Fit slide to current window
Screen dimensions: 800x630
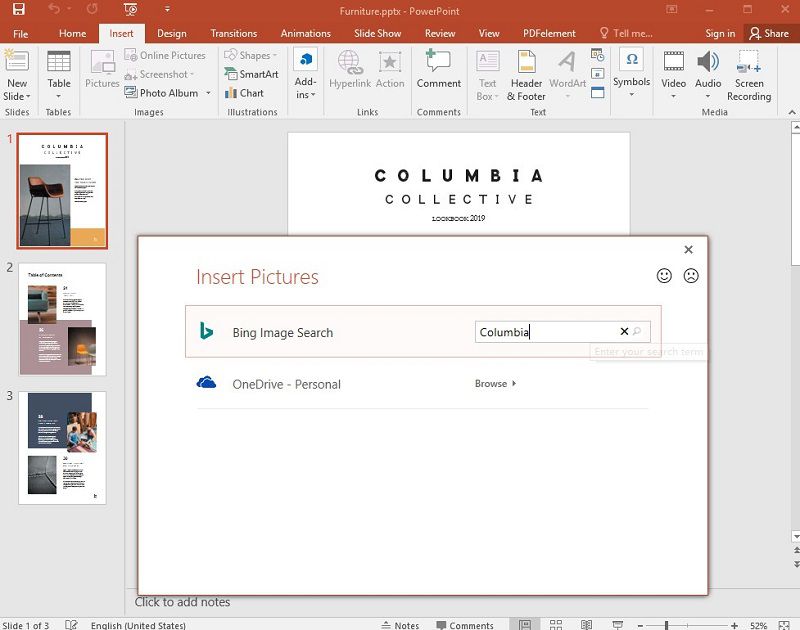click(784, 625)
